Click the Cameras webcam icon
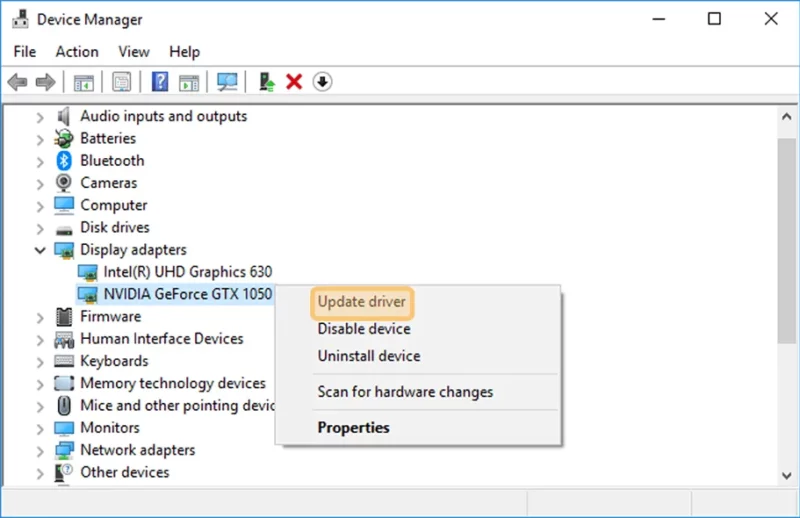Viewport: 800px width, 518px height. (64, 183)
